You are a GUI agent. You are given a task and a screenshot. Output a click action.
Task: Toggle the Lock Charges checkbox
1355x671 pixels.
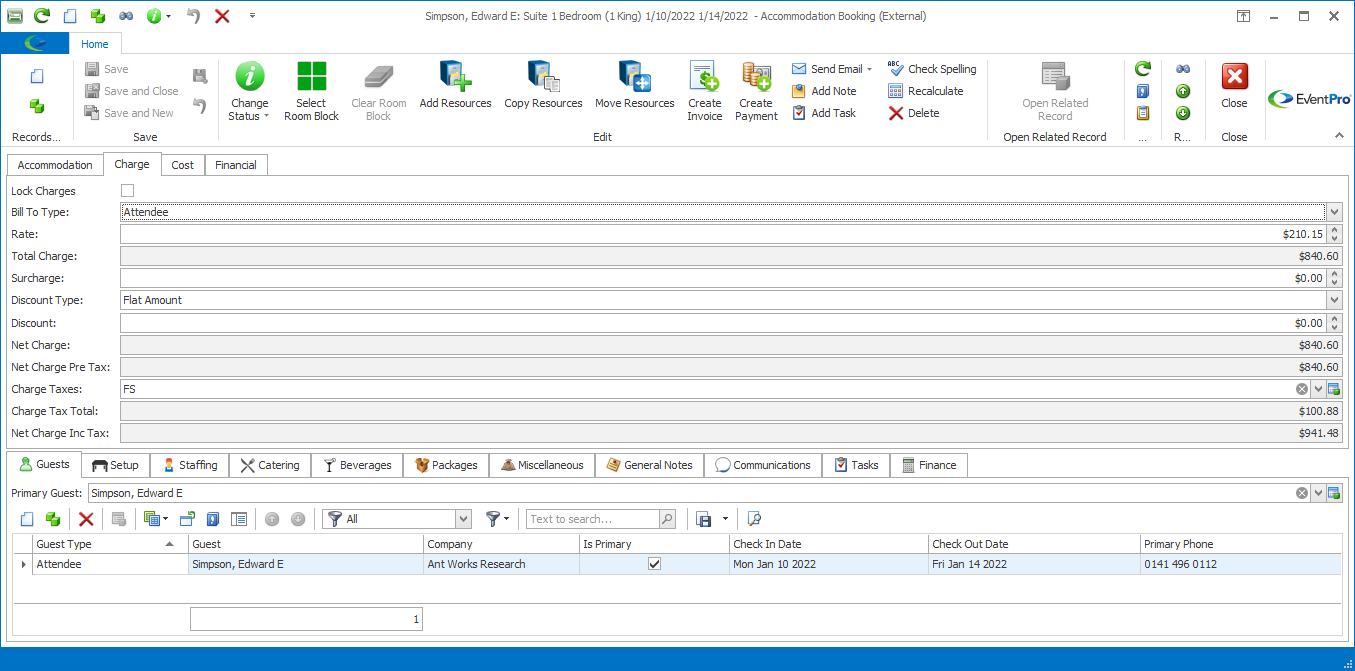pos(127,190)
